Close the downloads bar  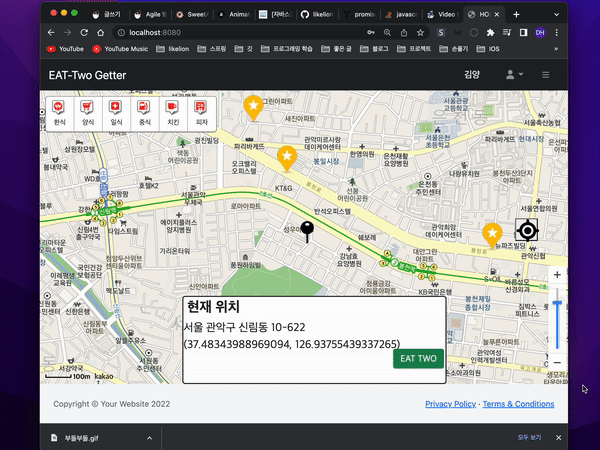(x=558, y=437)
